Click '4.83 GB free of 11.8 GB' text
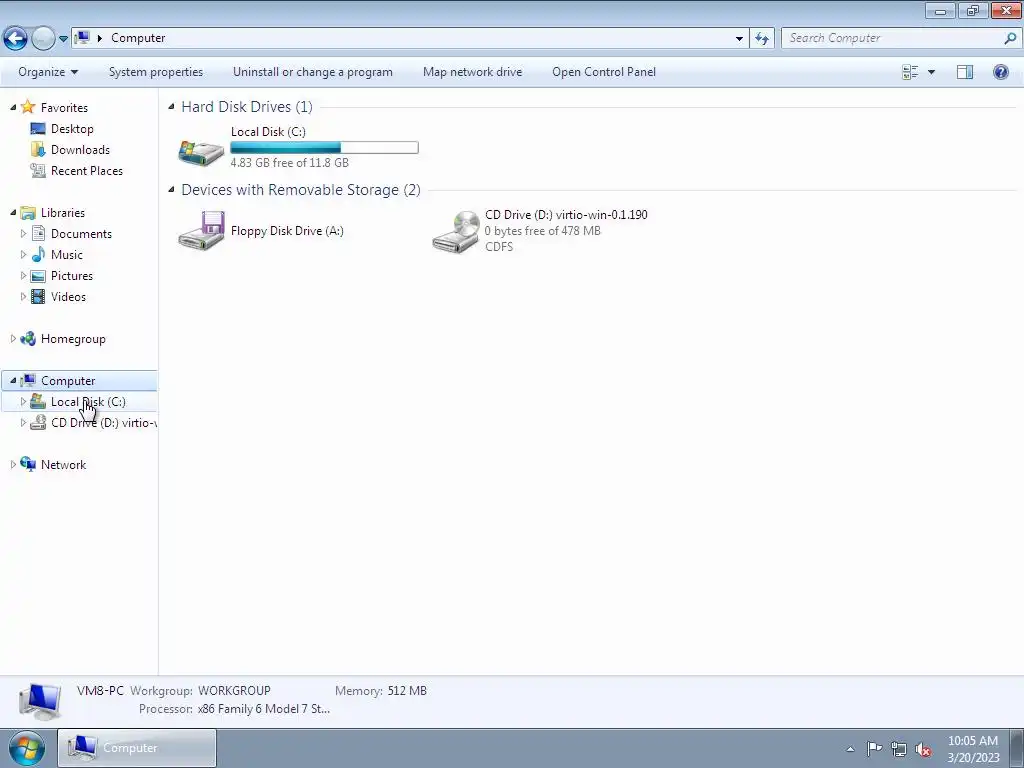Image resolution: width=1024 pixels, height=768 pixels. 289,163
